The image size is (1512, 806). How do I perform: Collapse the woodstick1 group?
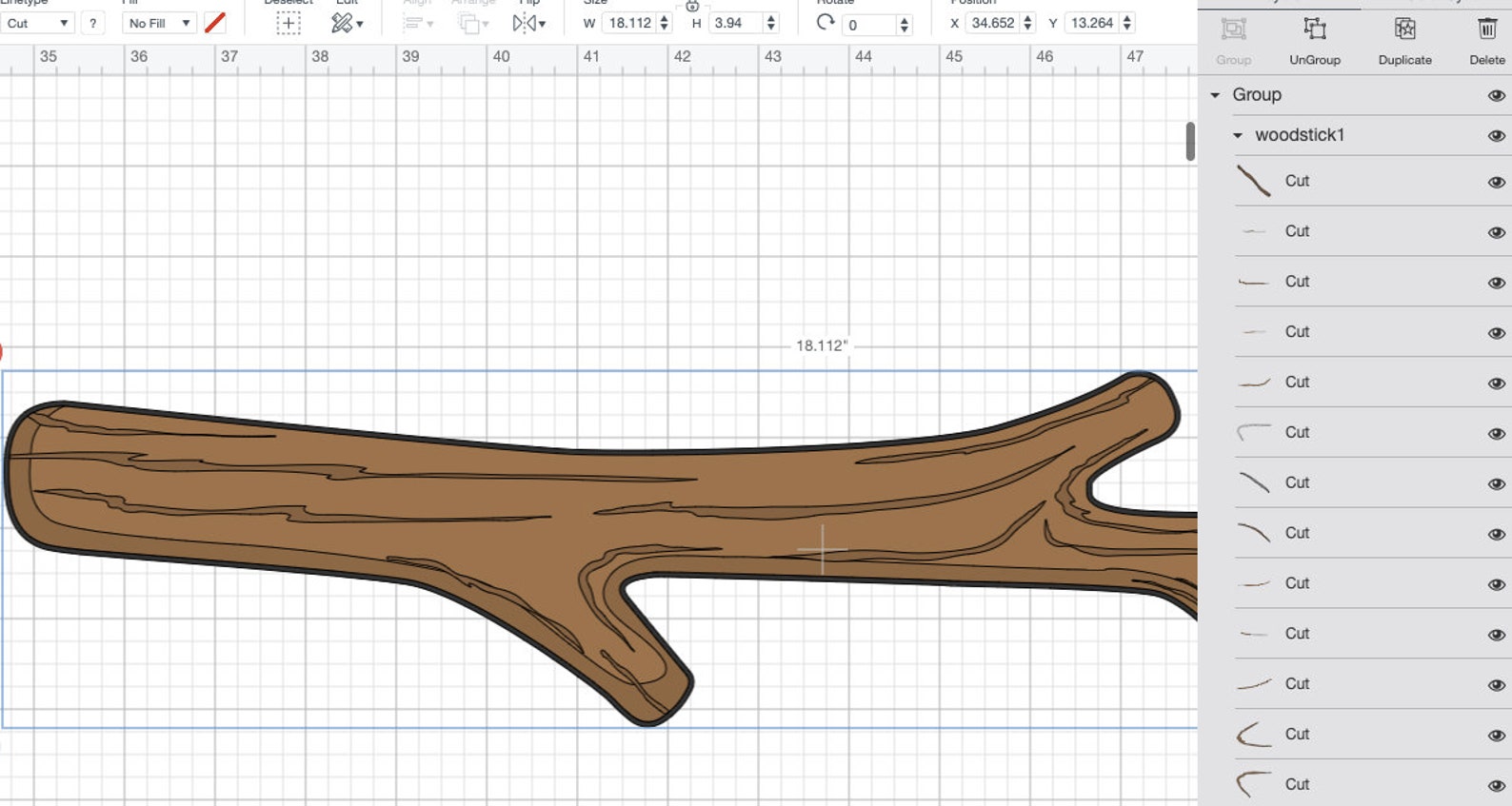pyautogui.click(x=1238, y=135)
